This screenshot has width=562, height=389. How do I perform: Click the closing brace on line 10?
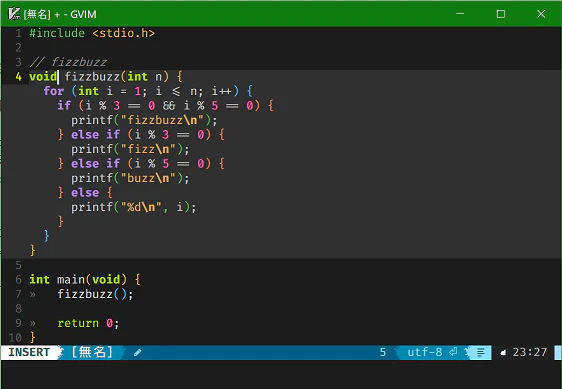[33, 337]
